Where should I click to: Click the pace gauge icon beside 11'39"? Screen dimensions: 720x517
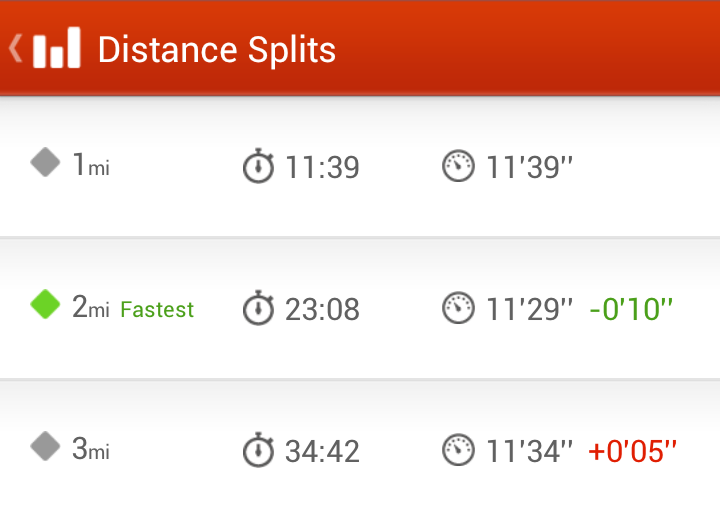[458, 166]
